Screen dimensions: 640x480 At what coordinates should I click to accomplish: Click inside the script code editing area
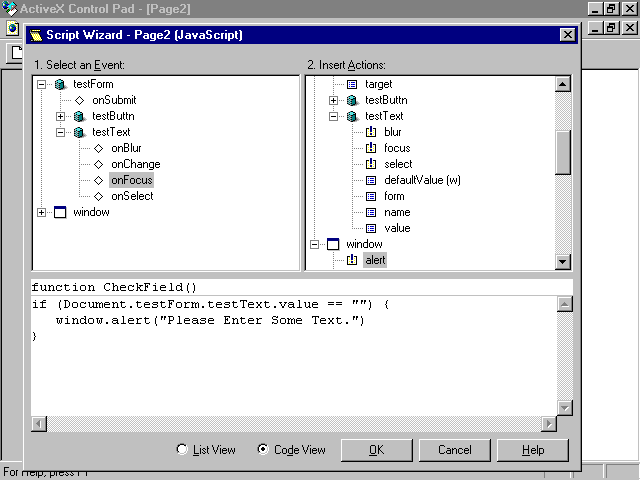pos(300,370)
